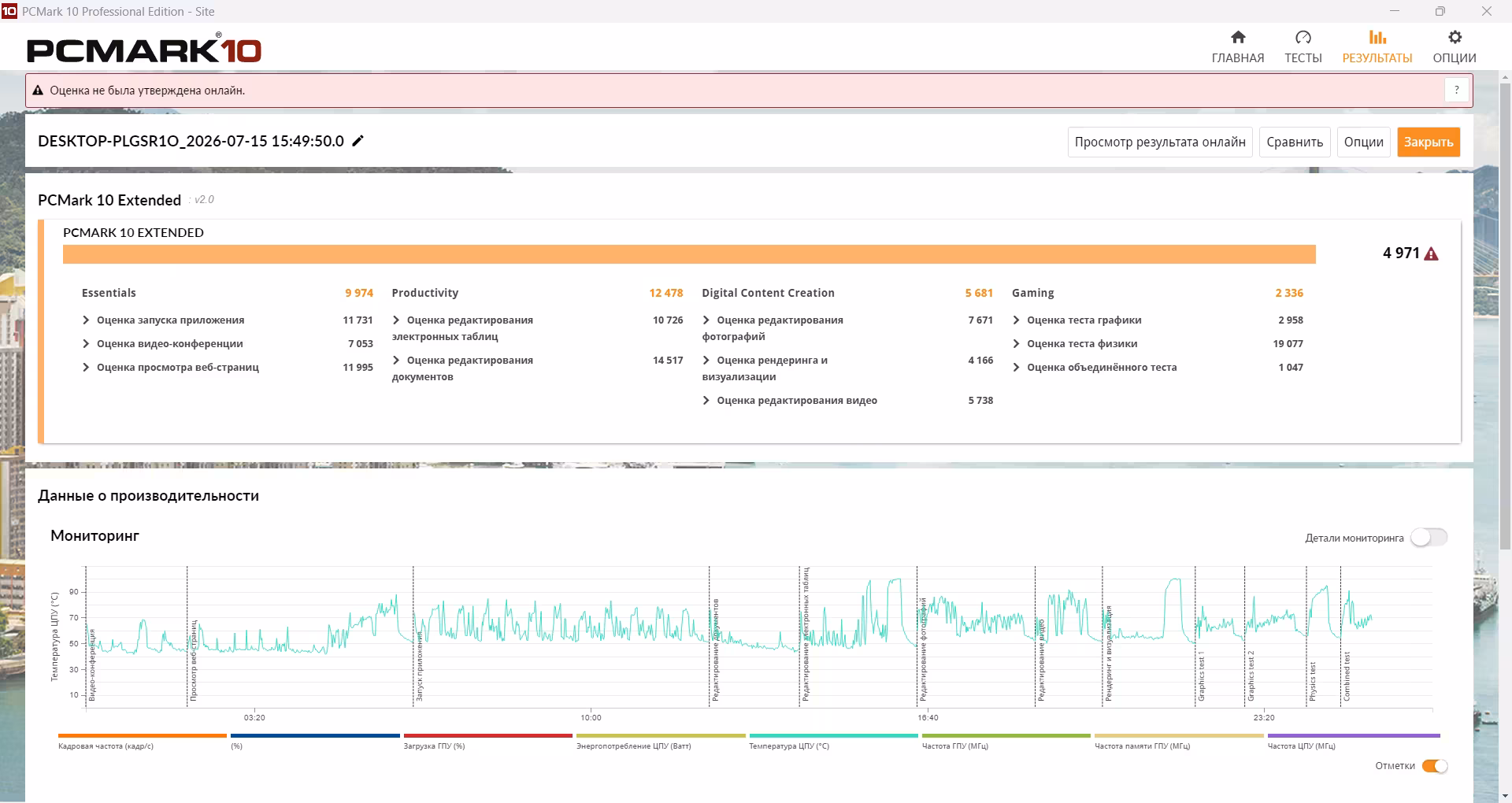Image resolution: width=1512 pixels, height=803 pixels.
Task: Click the Данные о производительности heading
Action: pos(148,495)
